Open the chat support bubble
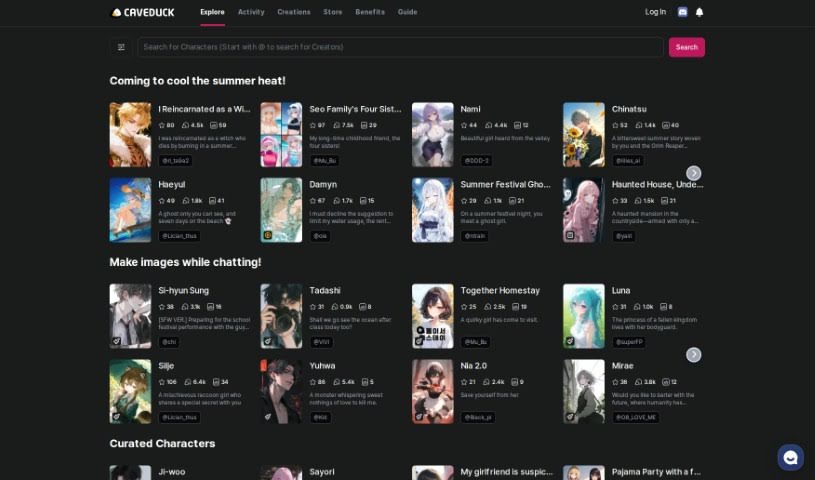 pyautogui.click(x=790, y=457)
